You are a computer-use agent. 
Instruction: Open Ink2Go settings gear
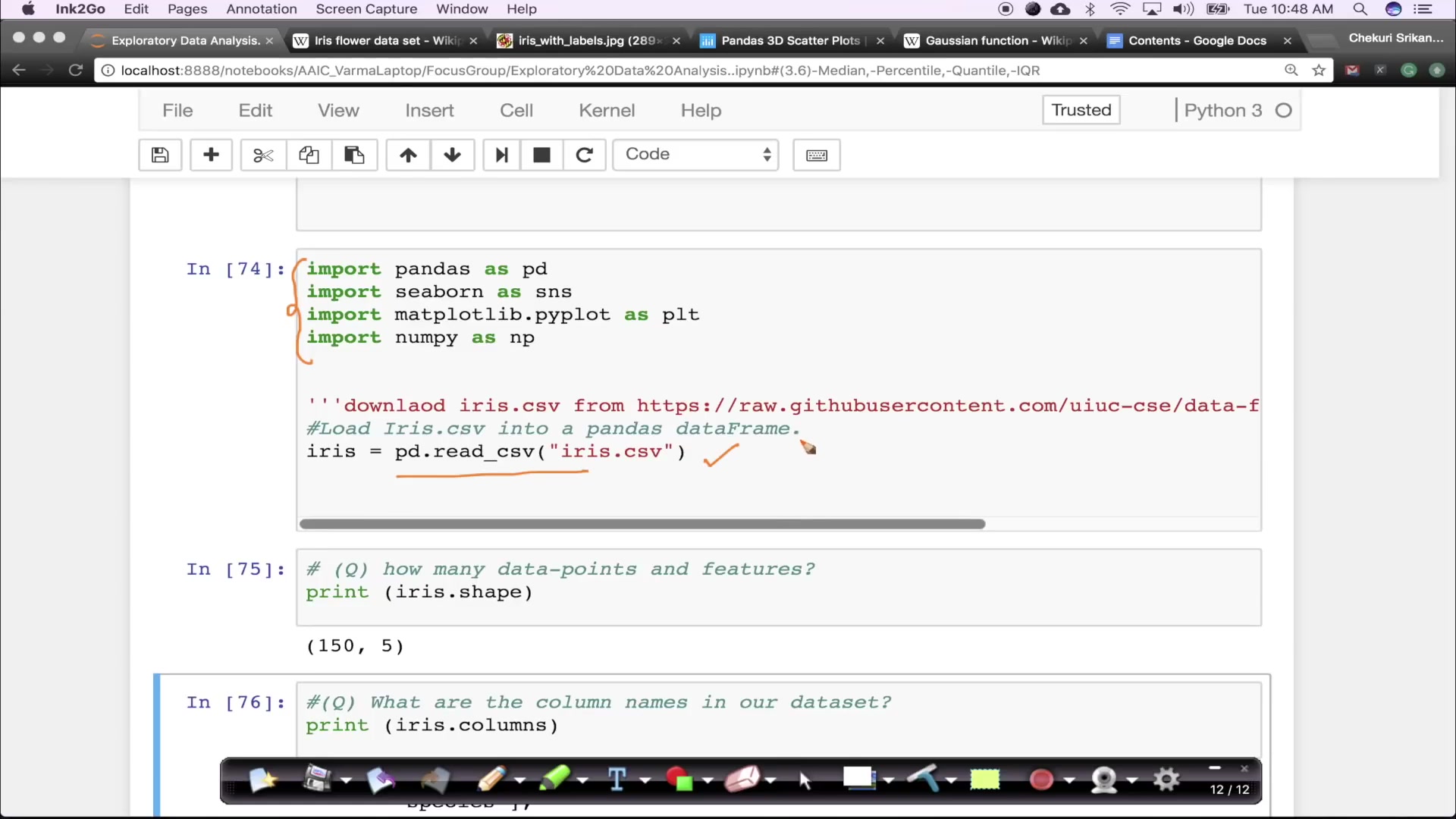click(1166, 779)
